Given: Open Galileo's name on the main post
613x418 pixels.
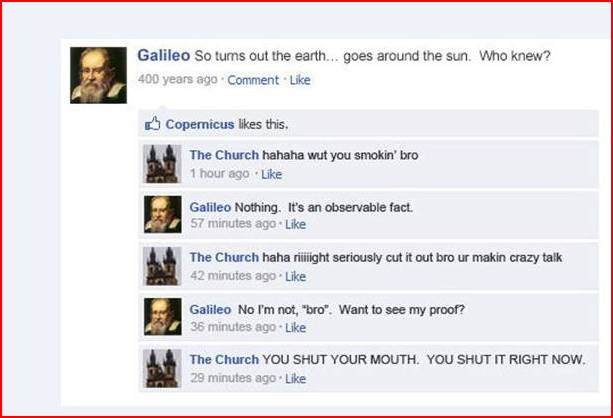Looking at the screenshot, I should pos(163,56).
